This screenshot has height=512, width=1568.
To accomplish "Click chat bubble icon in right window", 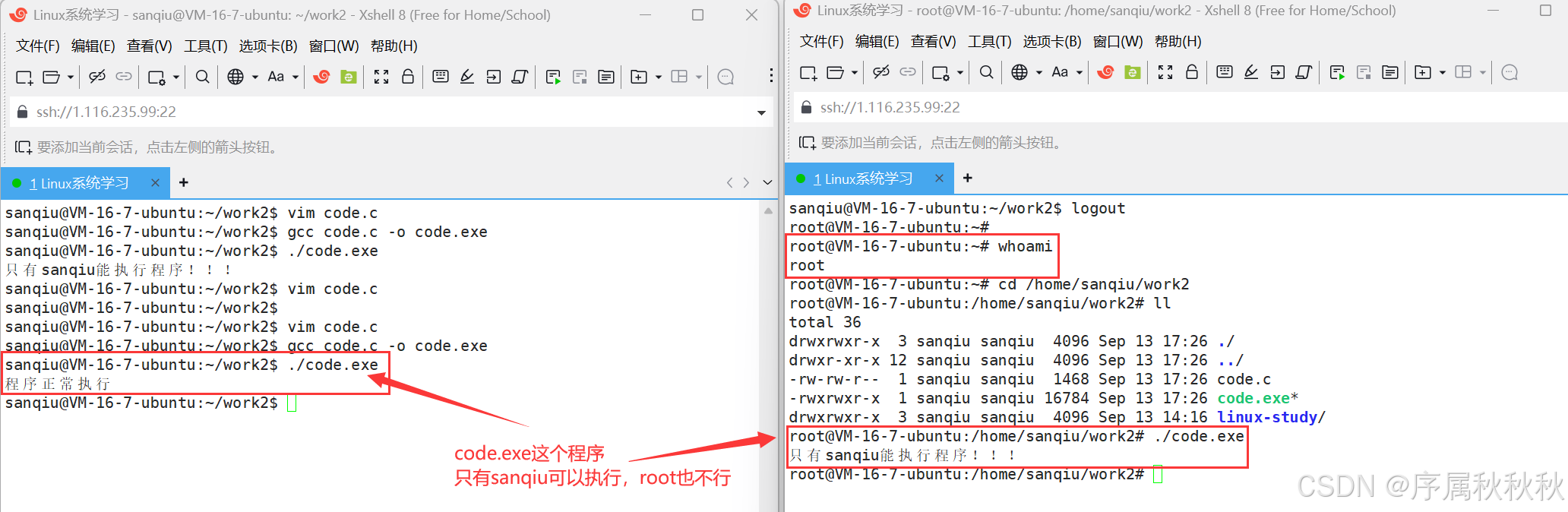I will coord(1510,72).
